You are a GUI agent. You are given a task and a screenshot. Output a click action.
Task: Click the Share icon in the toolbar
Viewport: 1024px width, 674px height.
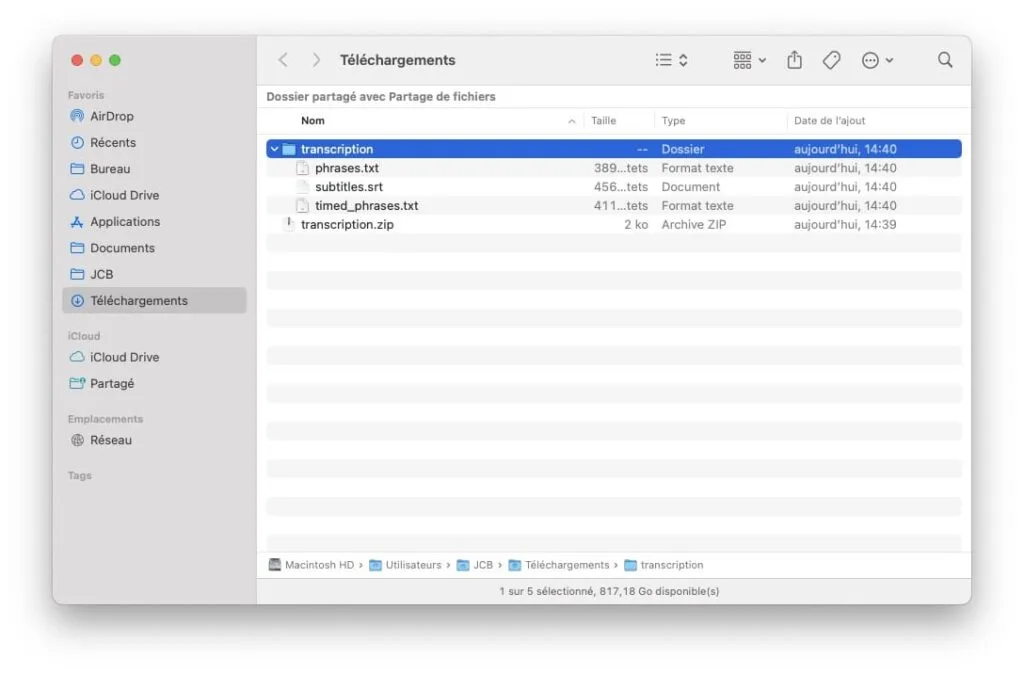pyautogui.click(x=794, y=59)
